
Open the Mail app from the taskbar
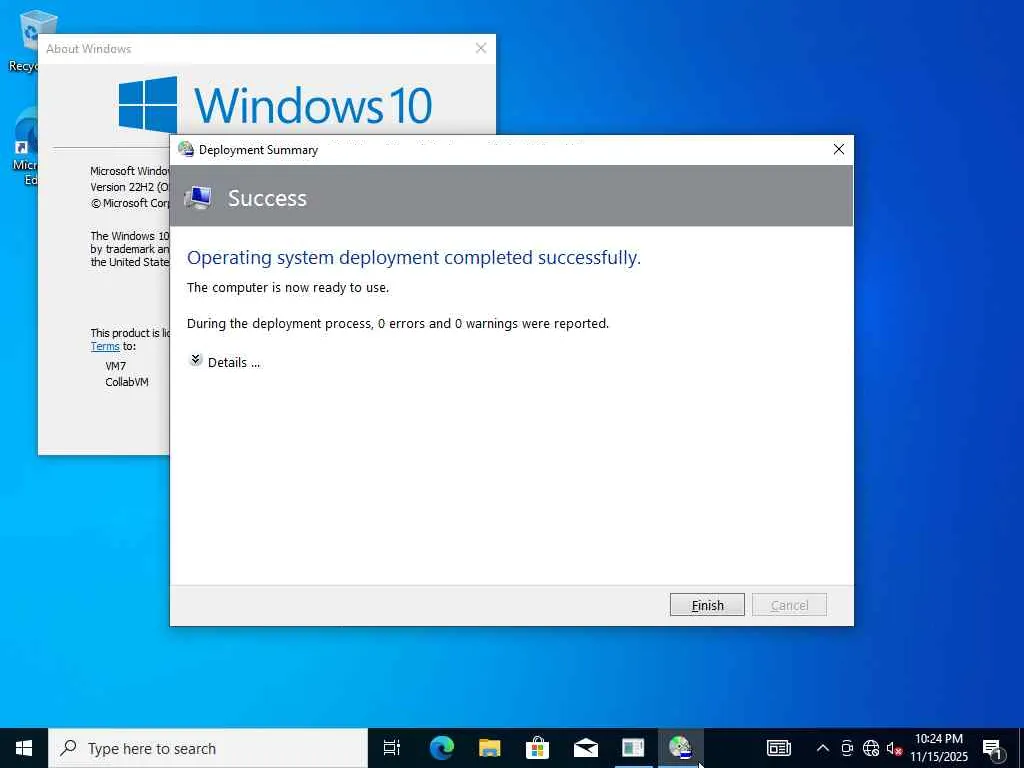click(585, 748)
